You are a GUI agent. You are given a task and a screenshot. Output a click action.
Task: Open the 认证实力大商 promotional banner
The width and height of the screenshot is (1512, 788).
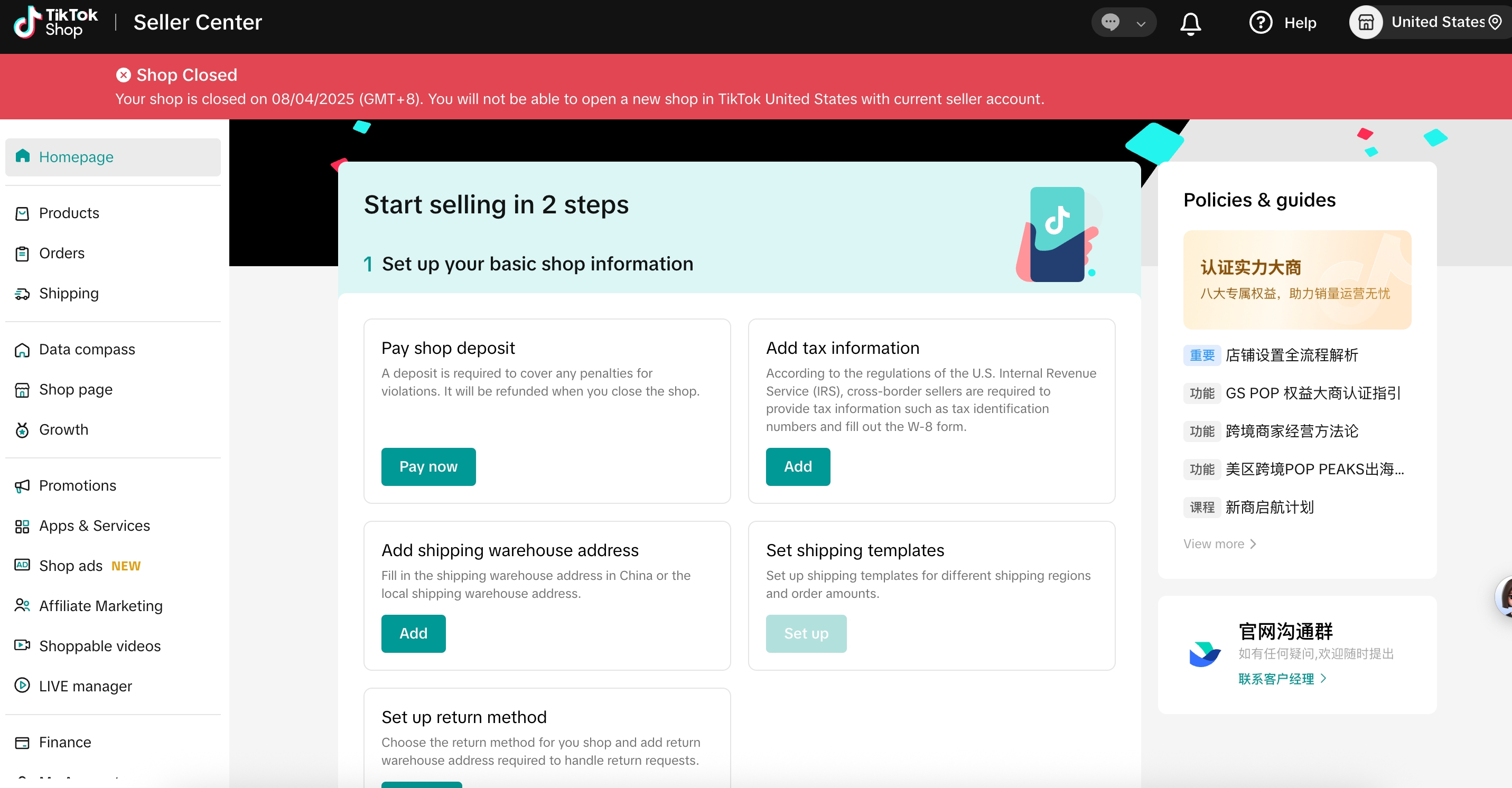tap(1296, 279)
